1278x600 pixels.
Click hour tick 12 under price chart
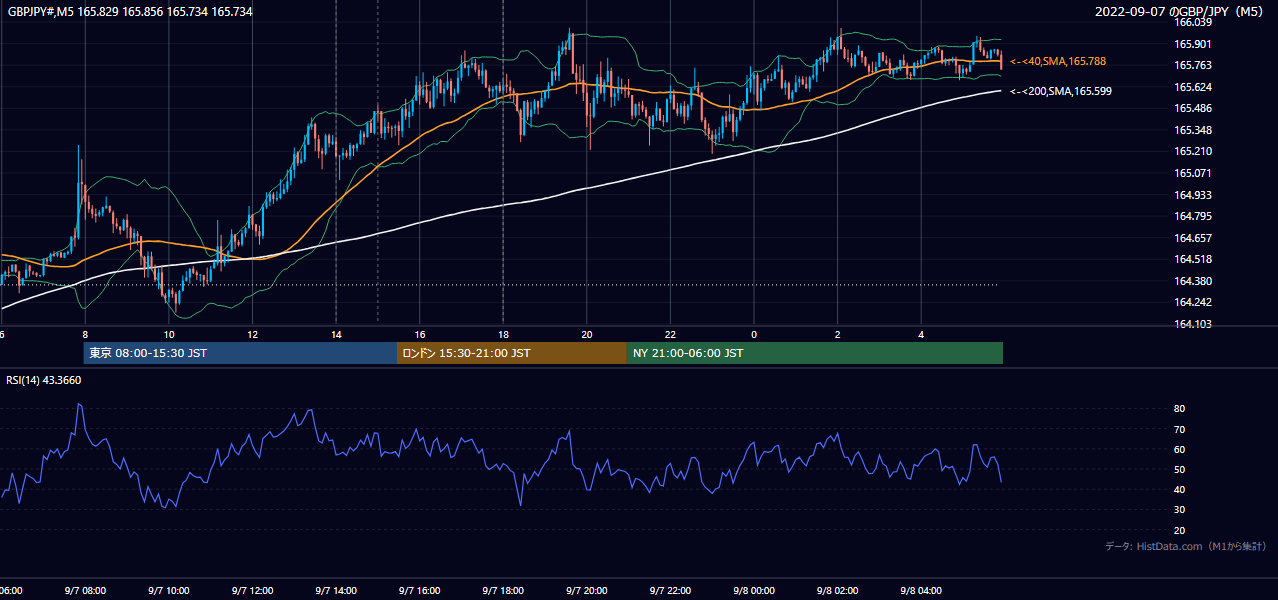click(x=252, y=335)
